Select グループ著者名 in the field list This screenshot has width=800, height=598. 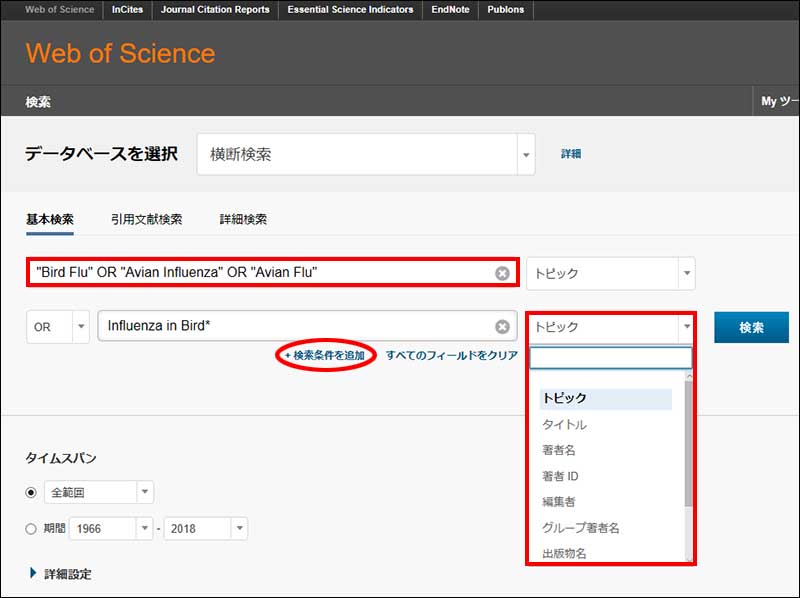[x=580, y=528]
